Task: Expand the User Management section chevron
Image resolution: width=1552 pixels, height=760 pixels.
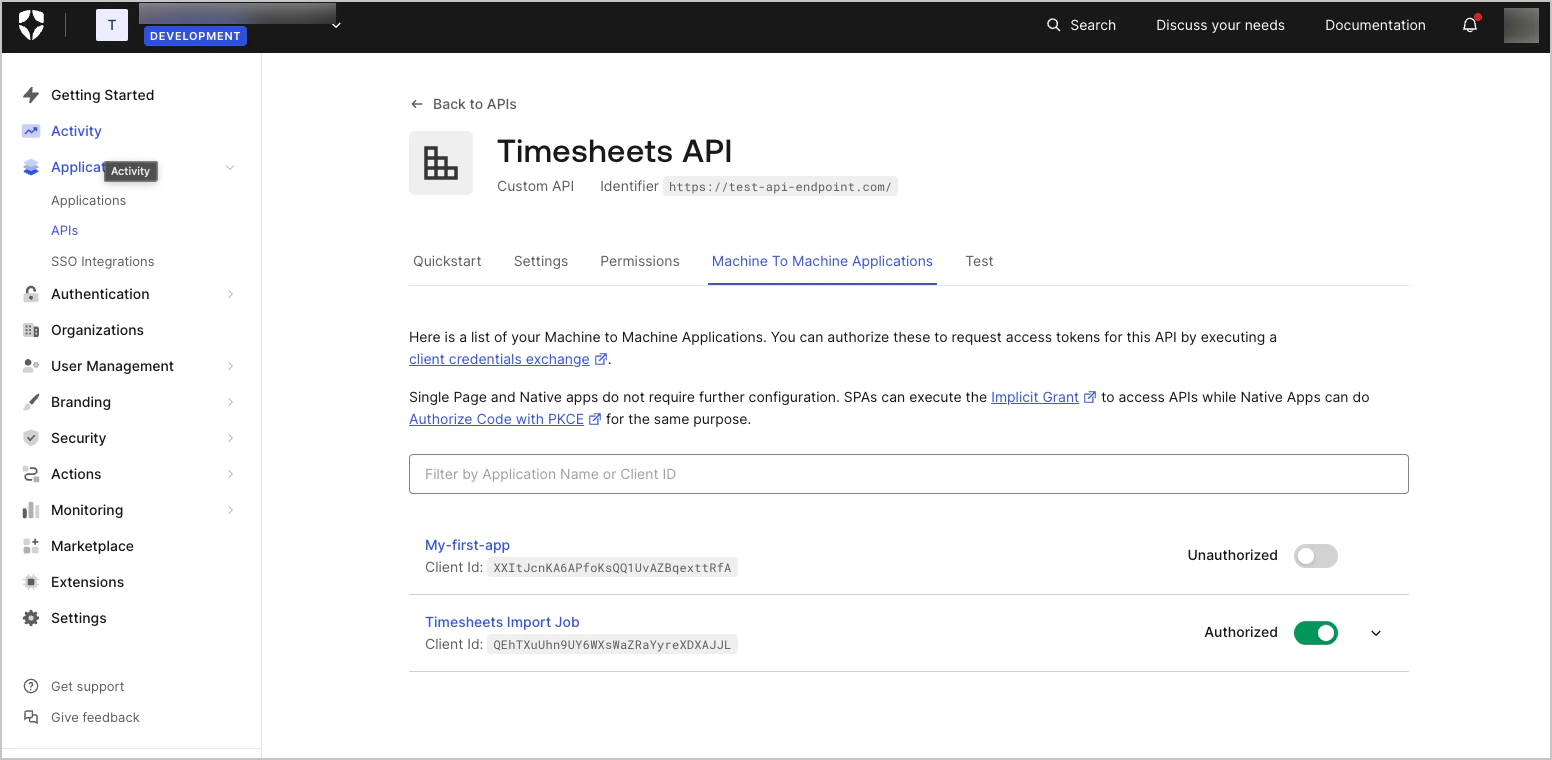Action: pos(230,366)
